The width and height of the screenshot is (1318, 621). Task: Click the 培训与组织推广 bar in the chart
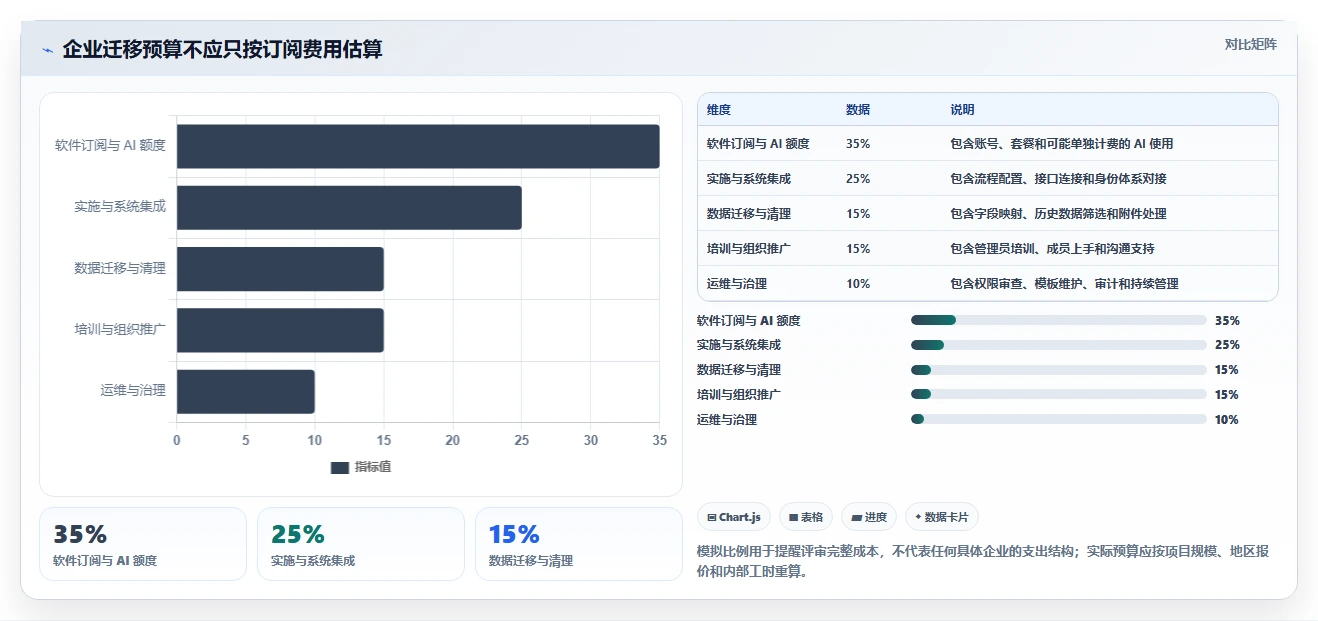point(280,330)
